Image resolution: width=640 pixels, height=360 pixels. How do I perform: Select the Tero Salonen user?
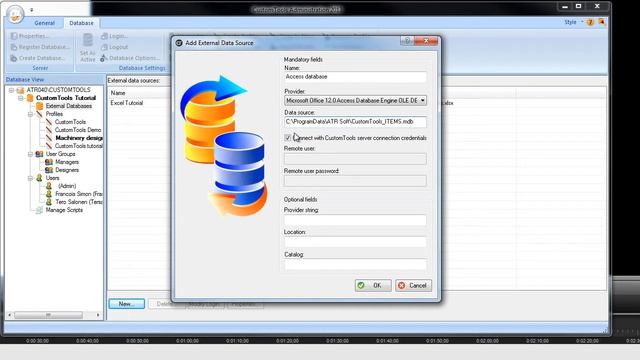pyautogui.click(x=79, y=202)
